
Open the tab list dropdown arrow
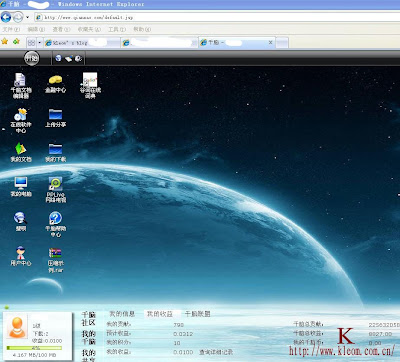pos(40,43)
